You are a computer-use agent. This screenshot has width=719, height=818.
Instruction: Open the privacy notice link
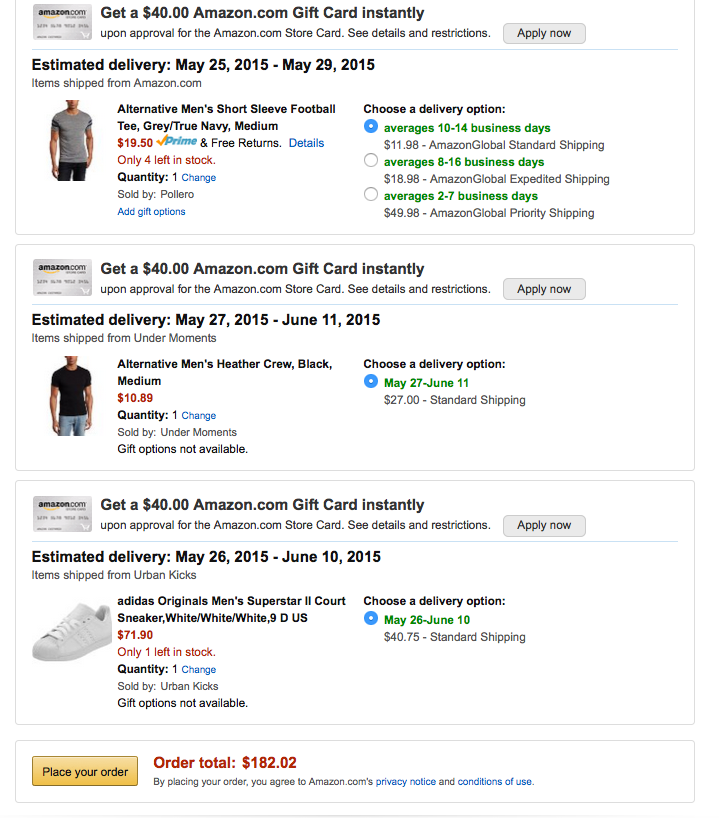tap(405, 782)
